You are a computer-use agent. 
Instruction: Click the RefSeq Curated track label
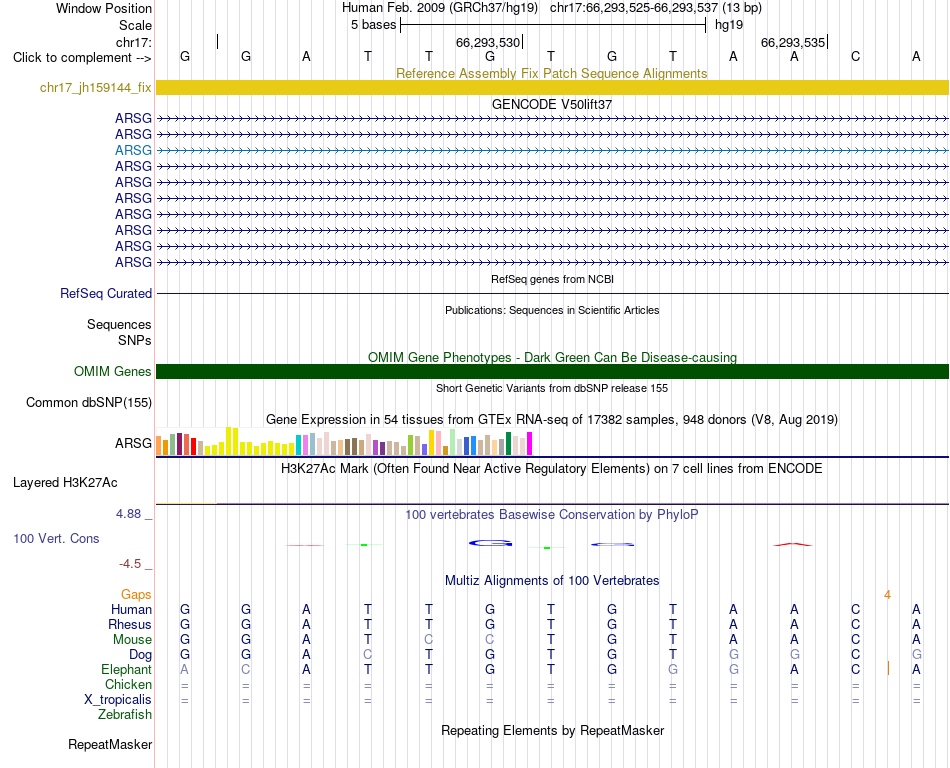point(106,294)
